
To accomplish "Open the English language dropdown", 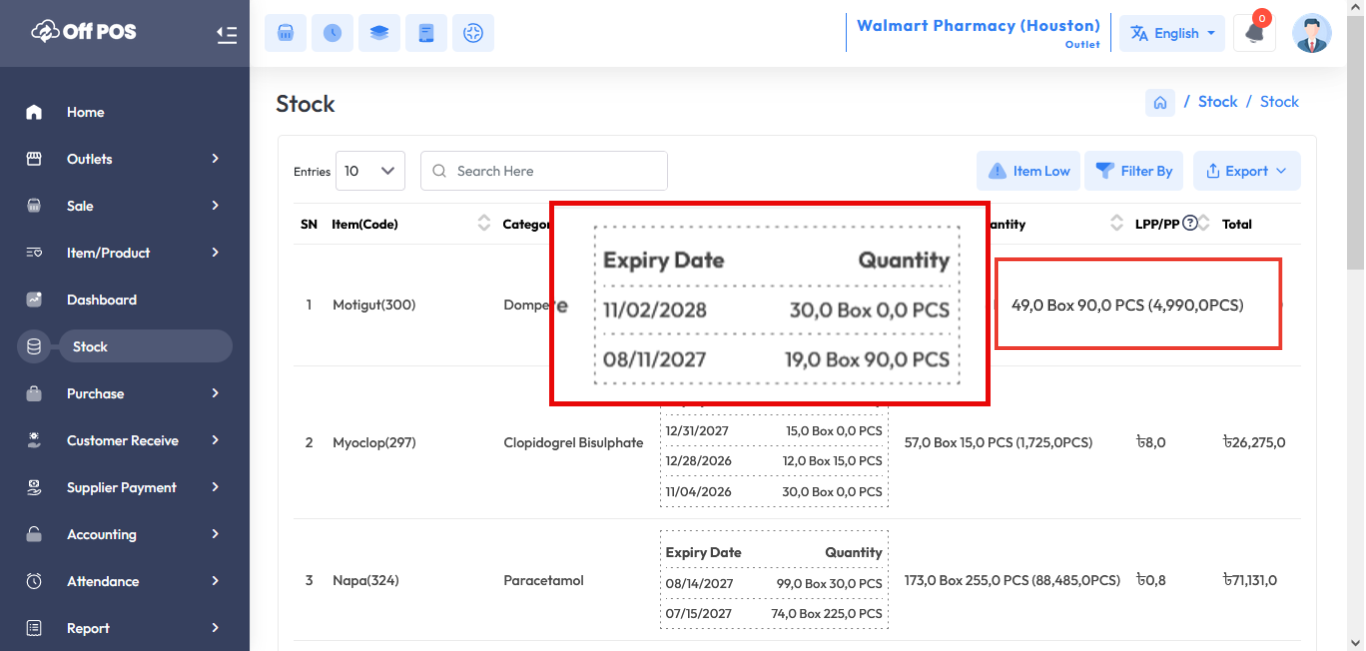I will pyautogui.click(x=1173, y=33).
